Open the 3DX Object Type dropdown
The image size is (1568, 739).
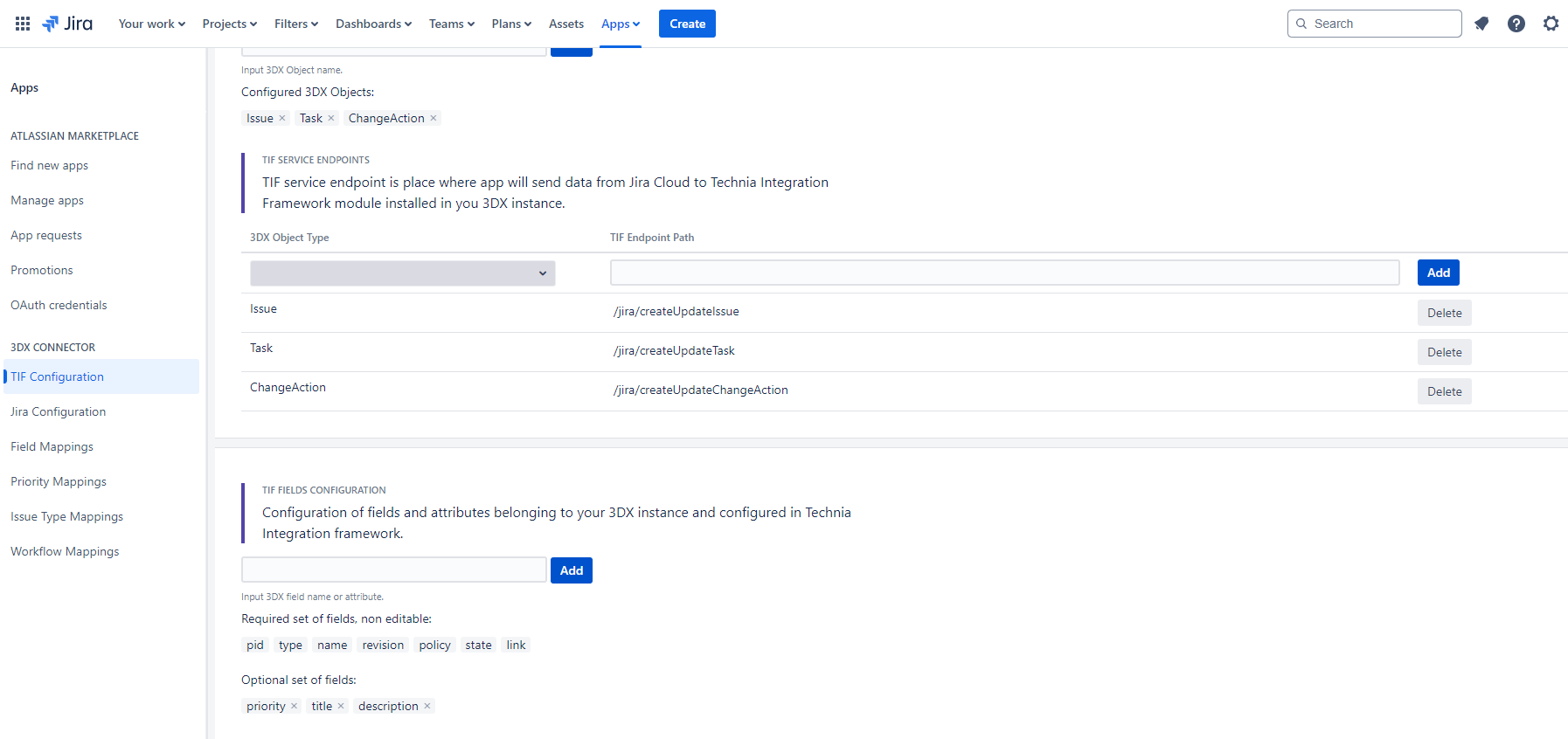click(403, 273)
